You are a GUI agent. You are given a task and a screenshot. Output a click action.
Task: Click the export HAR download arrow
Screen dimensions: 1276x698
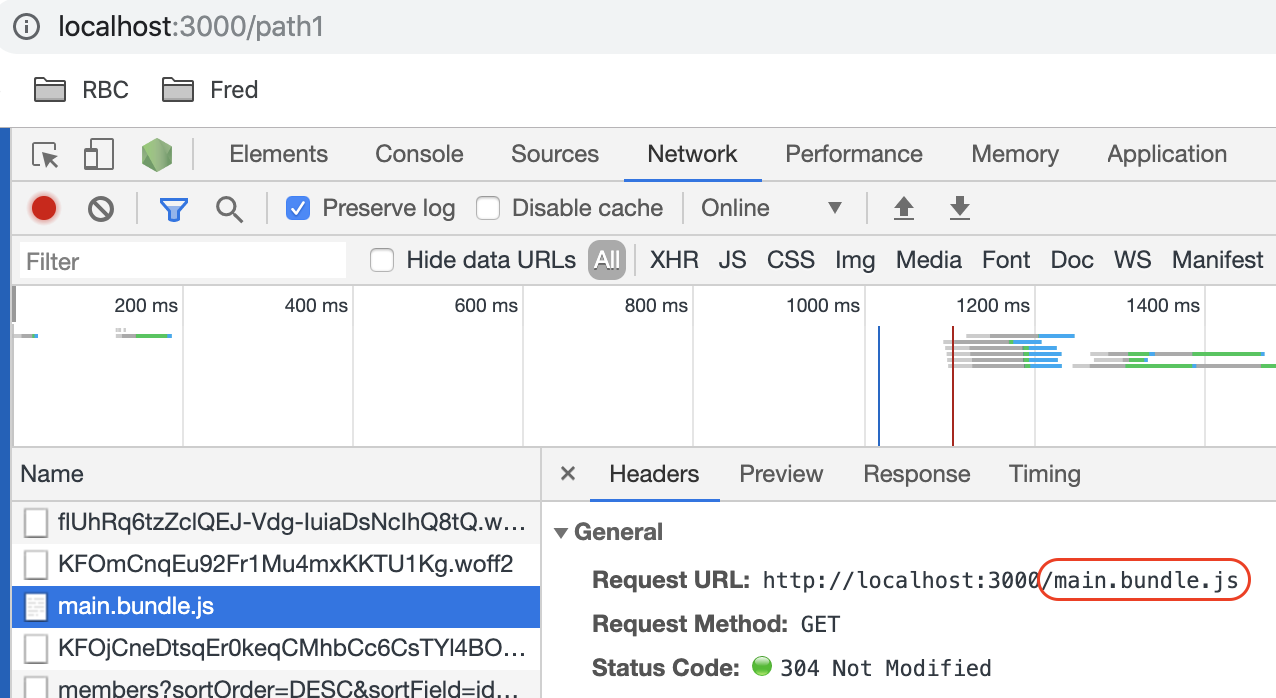click(960, 208)
